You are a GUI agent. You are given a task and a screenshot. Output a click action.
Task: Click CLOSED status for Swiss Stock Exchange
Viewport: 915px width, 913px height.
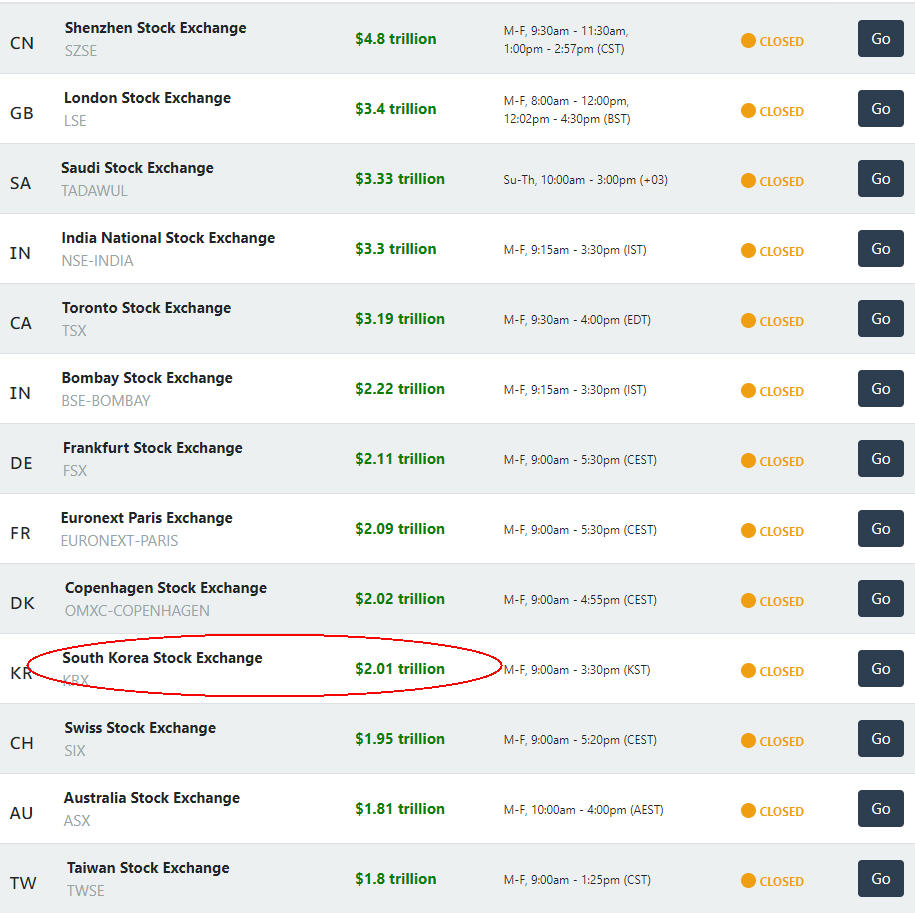click(781, 741)
